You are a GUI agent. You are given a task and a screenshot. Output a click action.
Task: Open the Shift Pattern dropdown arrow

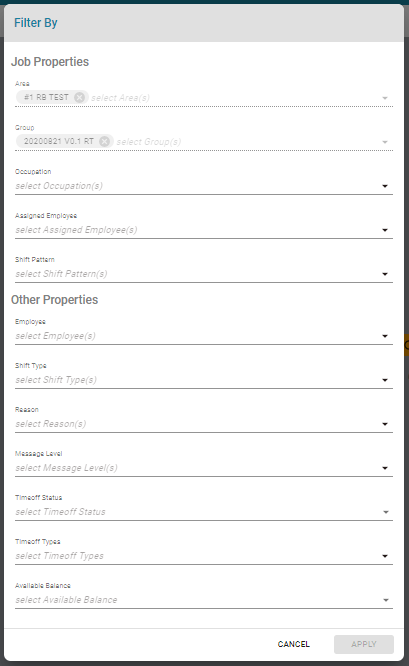click(385, 274)
